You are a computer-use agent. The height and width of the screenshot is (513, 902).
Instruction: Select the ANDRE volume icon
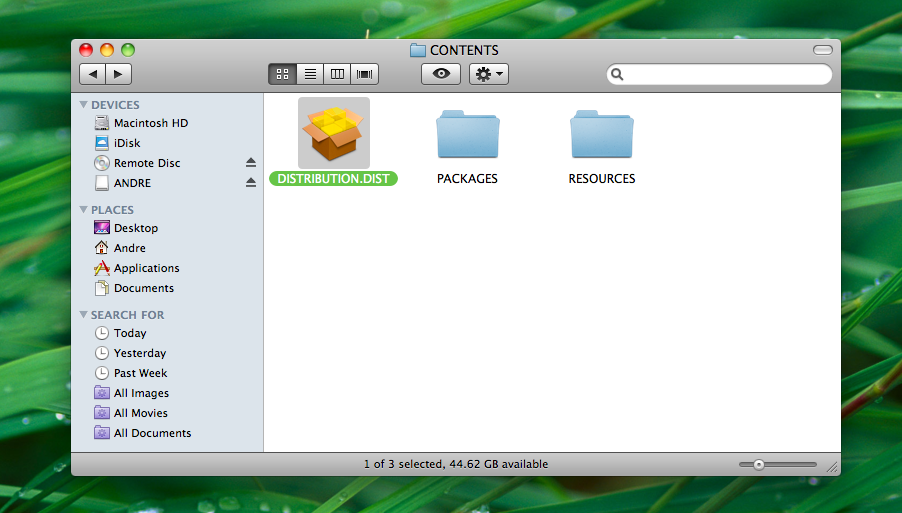(x=102, y=183)
